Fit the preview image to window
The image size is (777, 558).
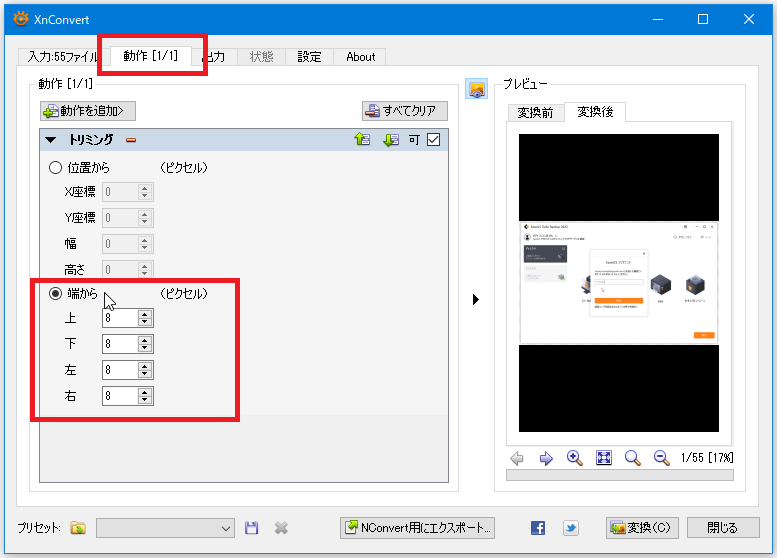[x=604, y=458]
